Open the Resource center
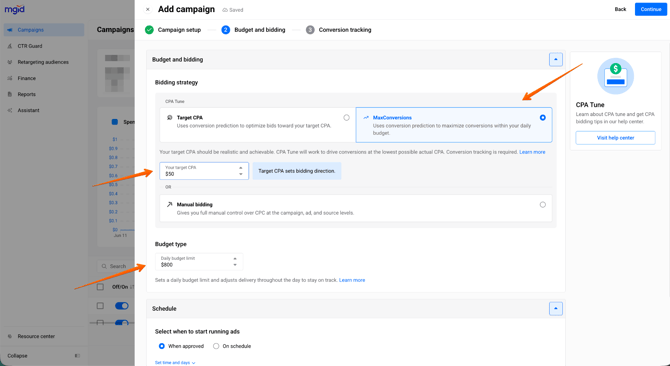 click(36, 337)
